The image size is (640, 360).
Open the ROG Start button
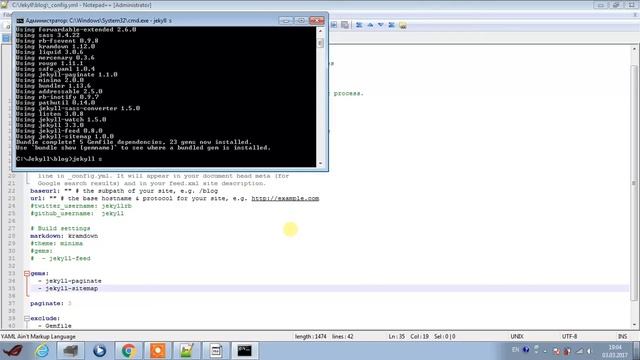13,351
